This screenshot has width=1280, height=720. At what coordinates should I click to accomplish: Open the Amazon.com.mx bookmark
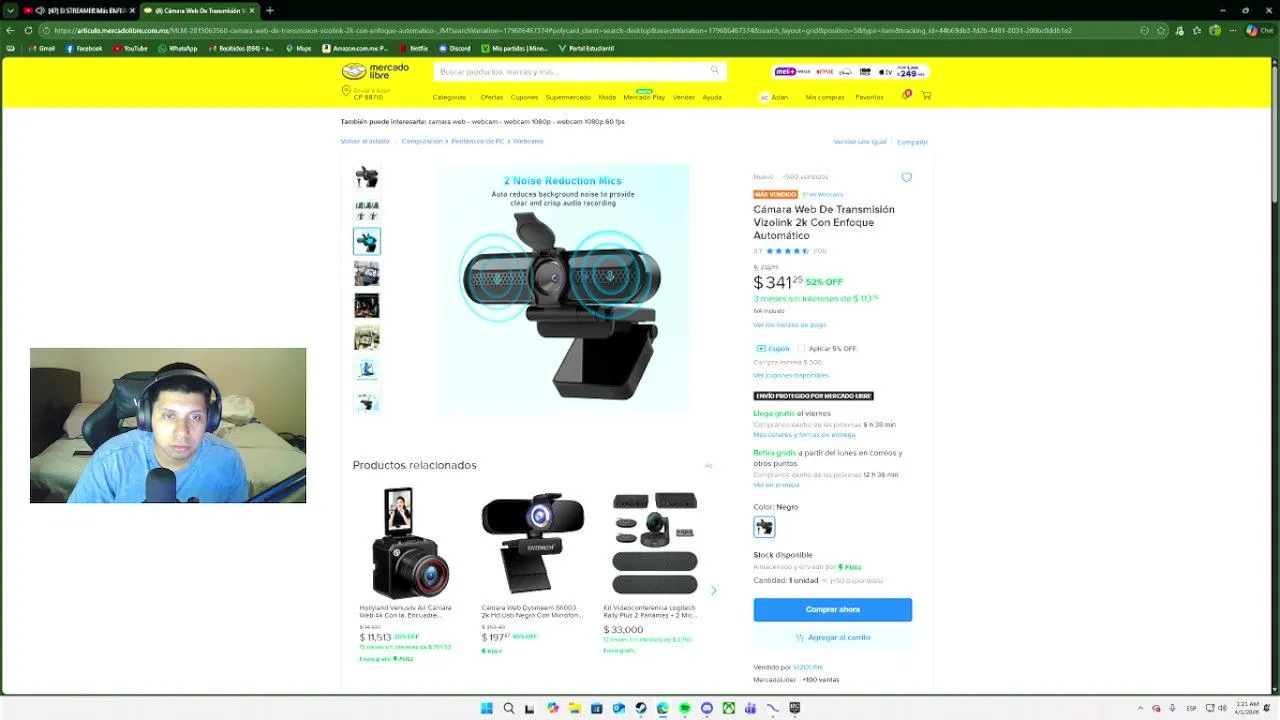pyautogui.click(x=357, y=48)
